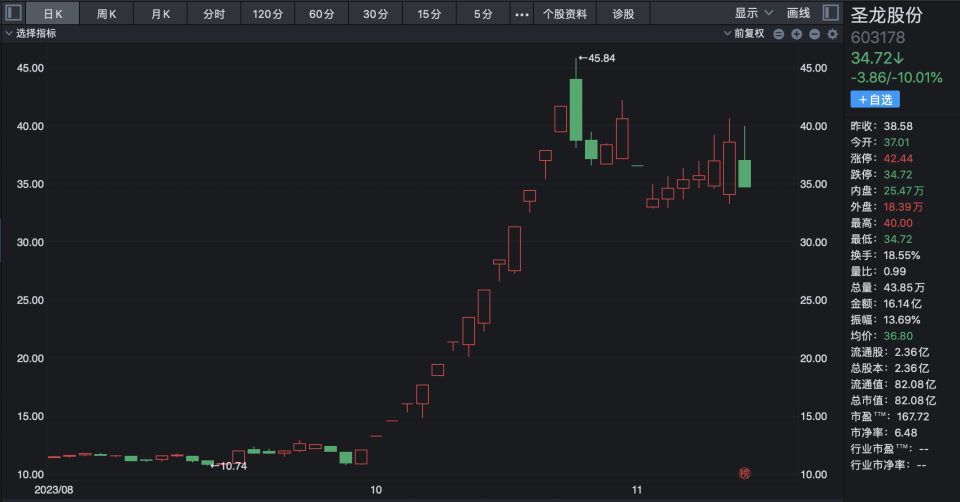Expand the 选择指标 indicator dropdown
The width and height of the screenshot is (960, 502).
31,33
